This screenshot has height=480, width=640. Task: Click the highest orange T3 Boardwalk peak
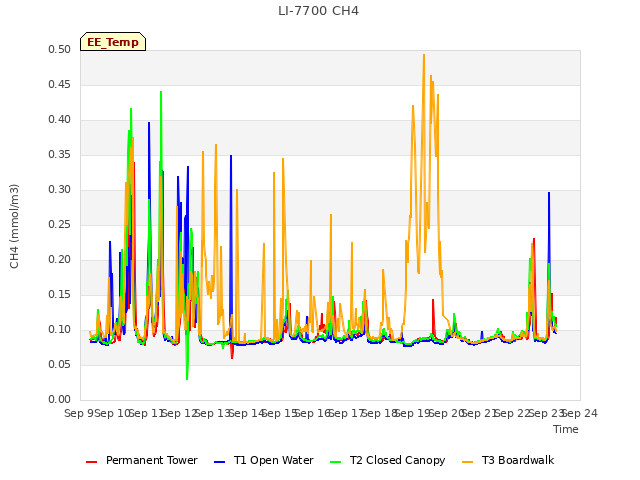click(x=424, y=55)
